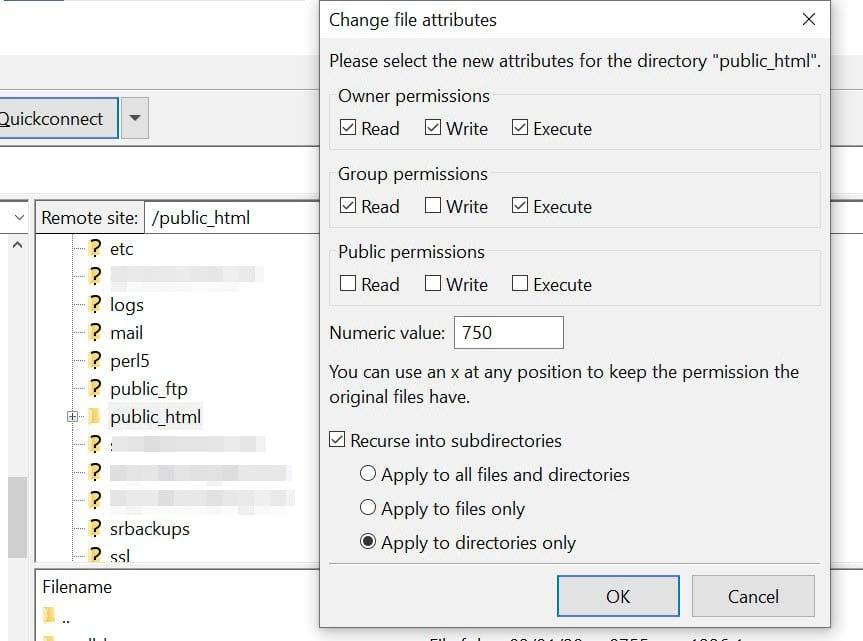Screen dimensions: 863x641
Task: Click the question mark icon beside logs
Action: click(95, 305)
